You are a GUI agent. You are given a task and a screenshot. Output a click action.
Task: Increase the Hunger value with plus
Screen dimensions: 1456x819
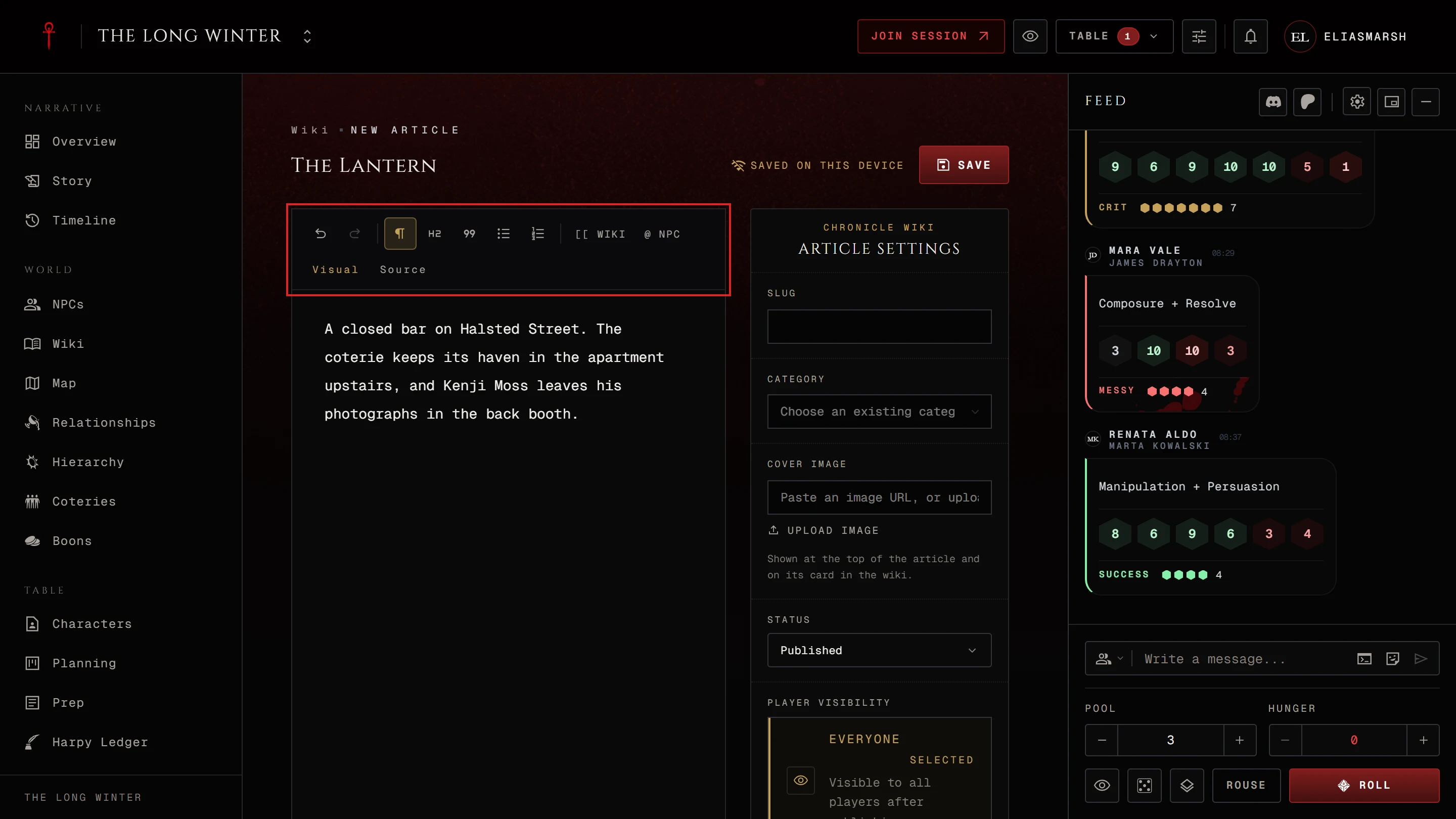pos(1423,740)
